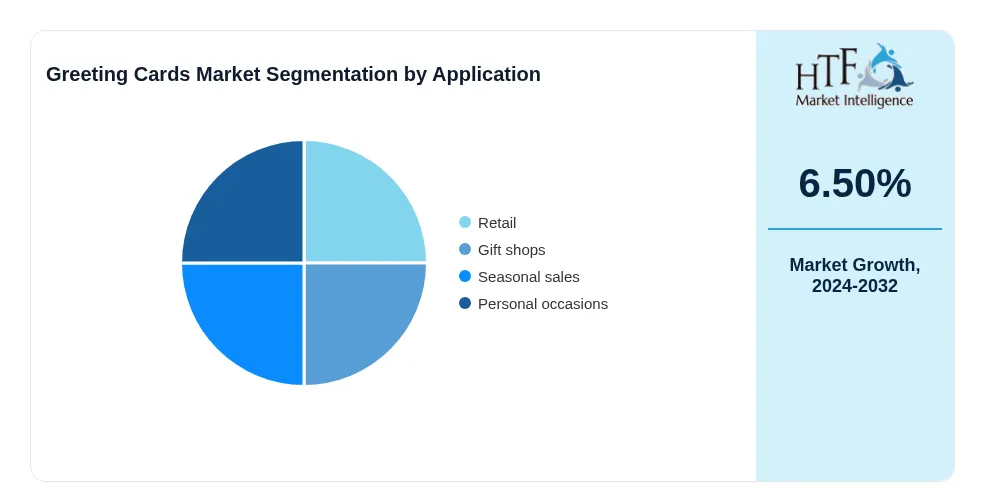Click the Market Intelligence logo text
Viewport: 983px width, 500px height.
854,100
